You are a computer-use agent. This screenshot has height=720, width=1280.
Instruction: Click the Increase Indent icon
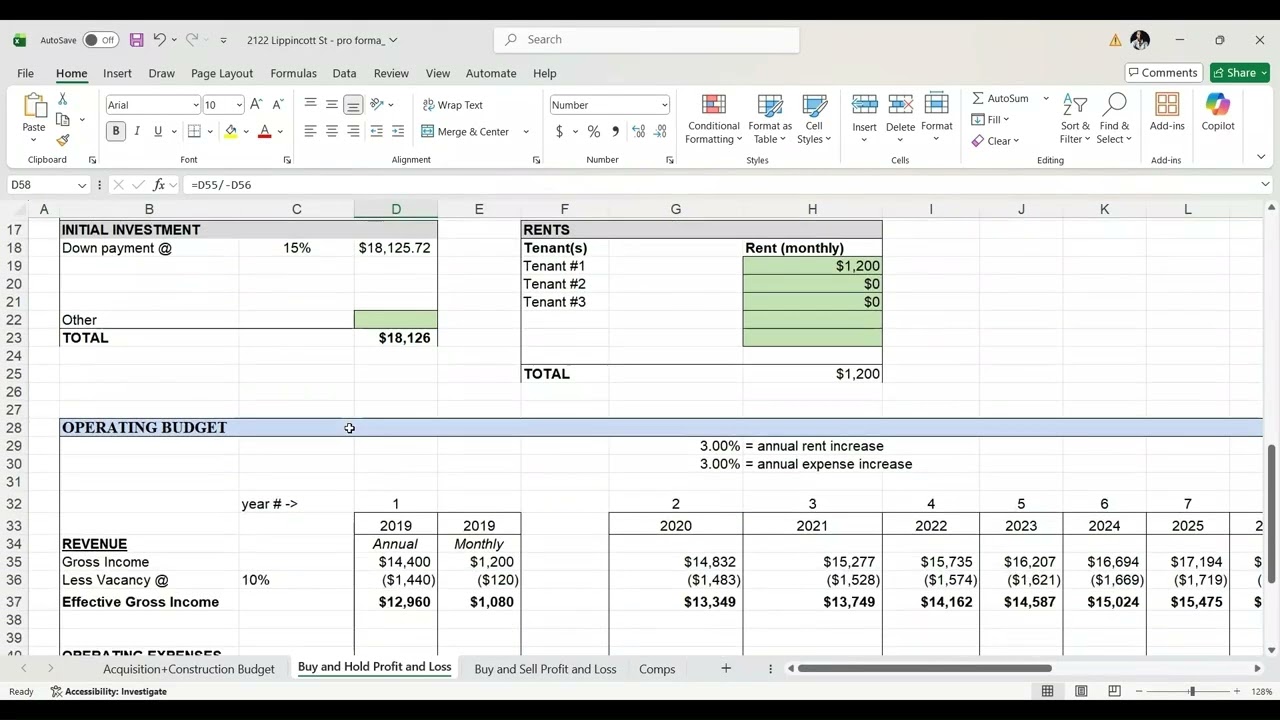click(398, 132)
